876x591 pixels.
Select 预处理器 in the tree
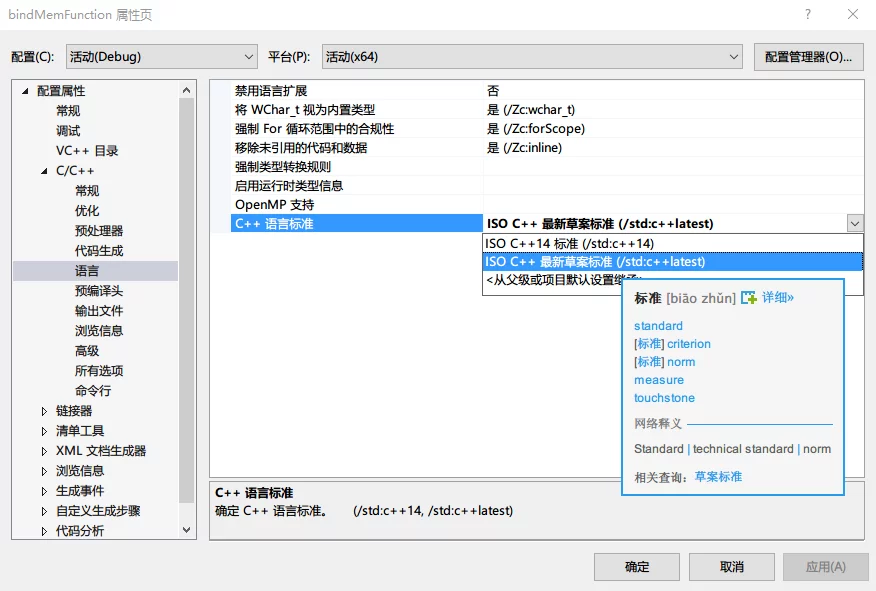coord(99,231)
